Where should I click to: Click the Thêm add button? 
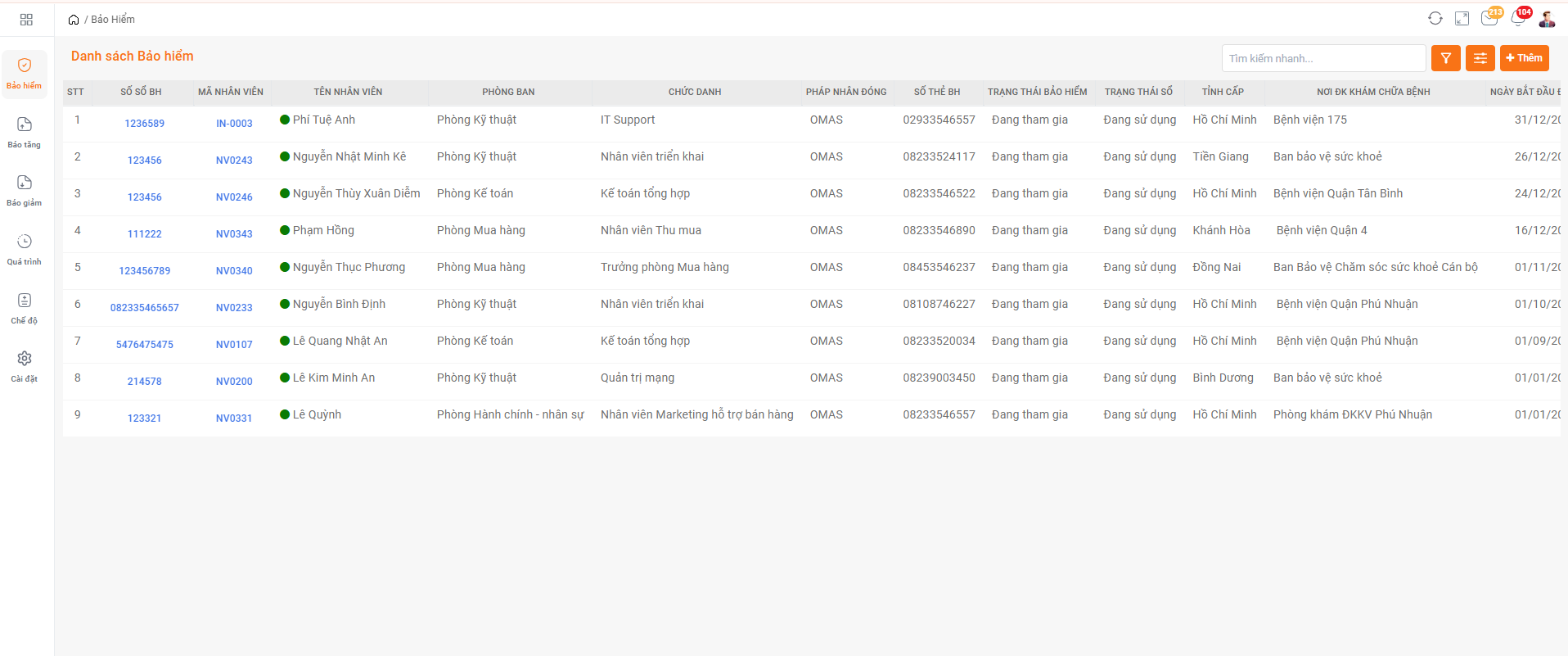click(1524, 58)
